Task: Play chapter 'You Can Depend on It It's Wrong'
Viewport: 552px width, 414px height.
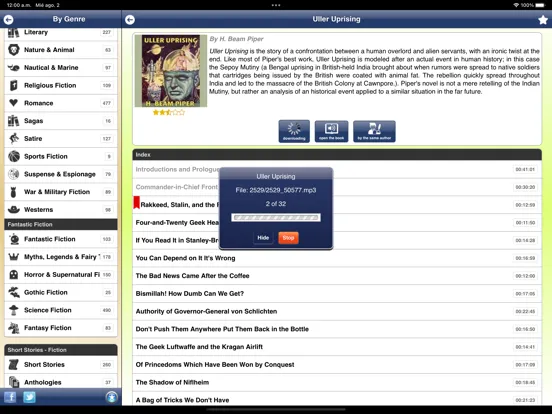Action: click(x=337, y=258)
